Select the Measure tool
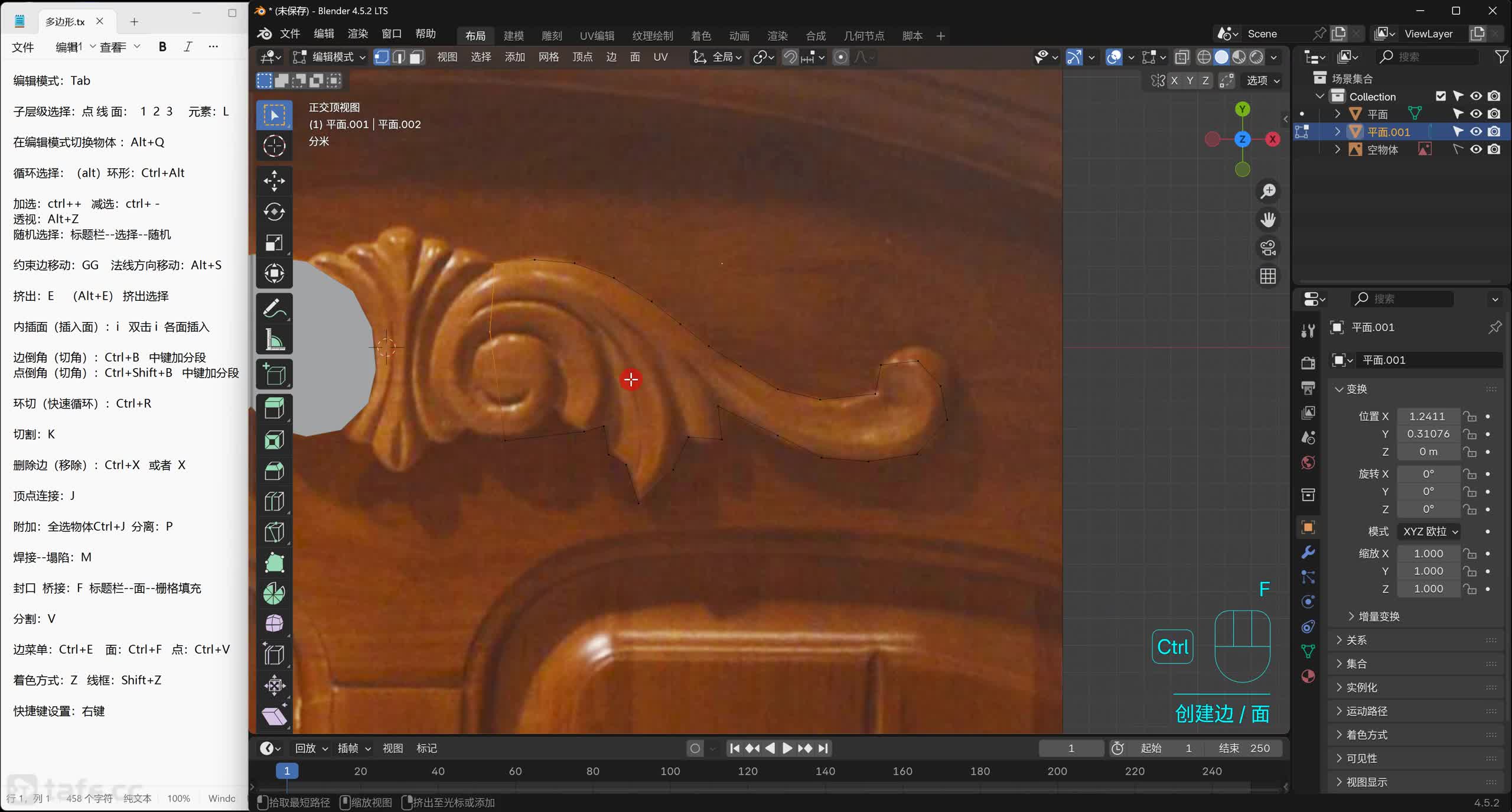 (x=274, y=339)
